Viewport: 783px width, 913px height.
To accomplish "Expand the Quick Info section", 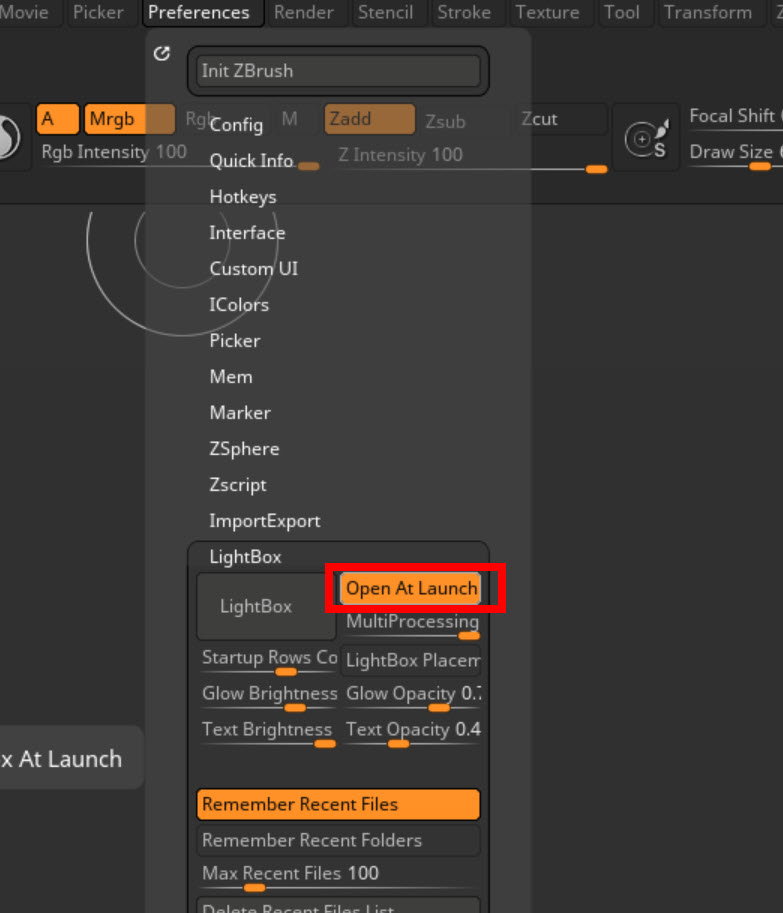I will pyautogui.click(x=251, y=161).
